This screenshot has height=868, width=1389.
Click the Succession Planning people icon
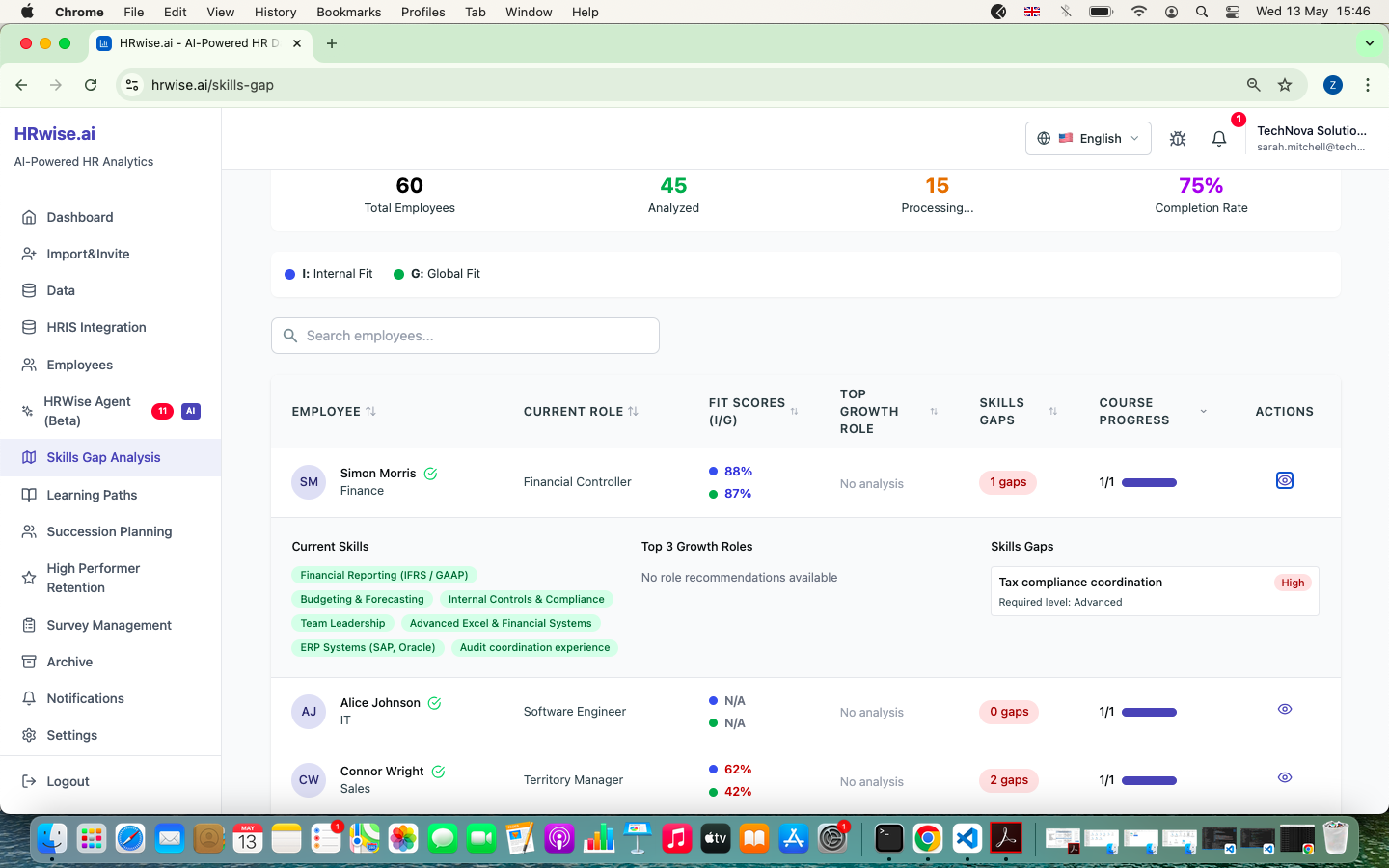pyautogui.click(x=29, y=531)
